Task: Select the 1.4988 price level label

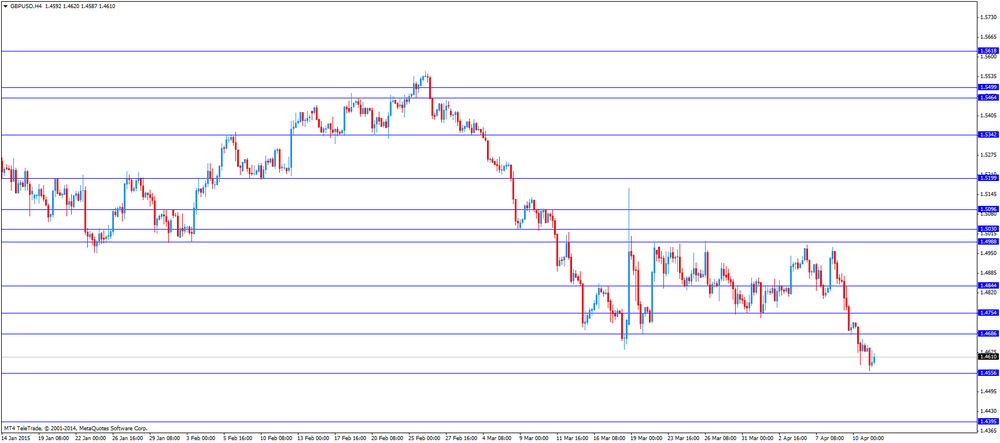Action: point(987,242)
